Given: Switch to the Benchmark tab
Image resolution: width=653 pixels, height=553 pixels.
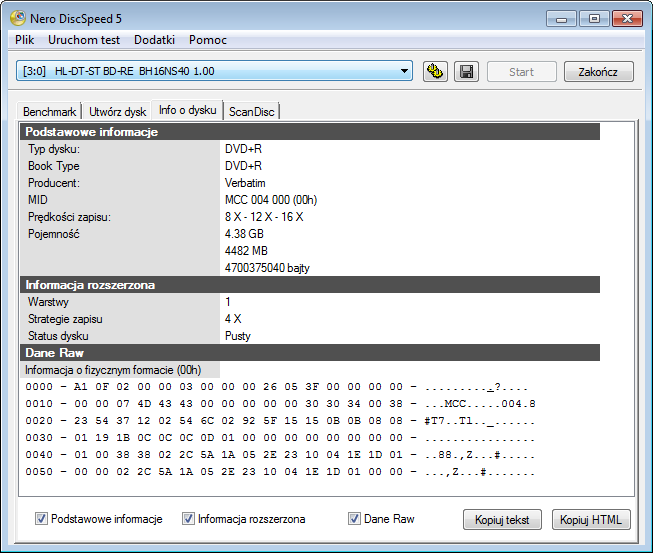Looking at the screenshot, I should coord(50,112).
